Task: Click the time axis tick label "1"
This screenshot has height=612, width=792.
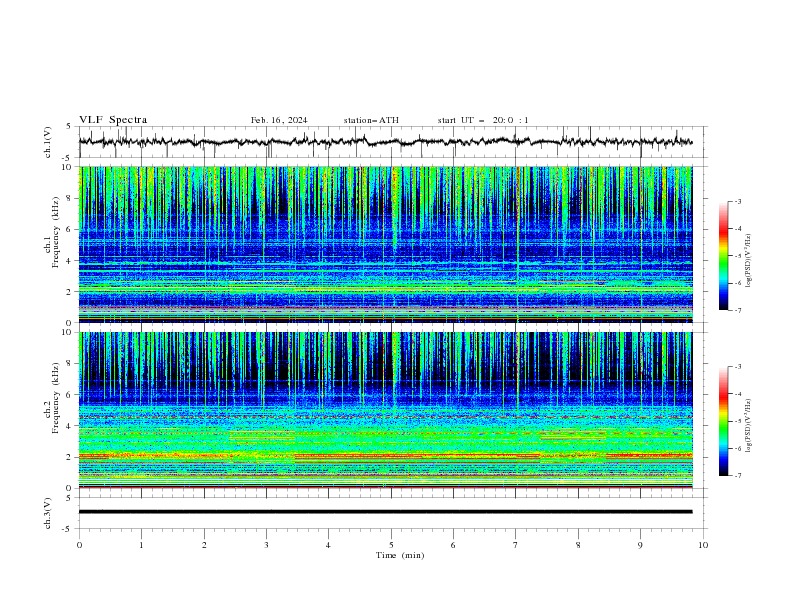Action: click(141, 545)
